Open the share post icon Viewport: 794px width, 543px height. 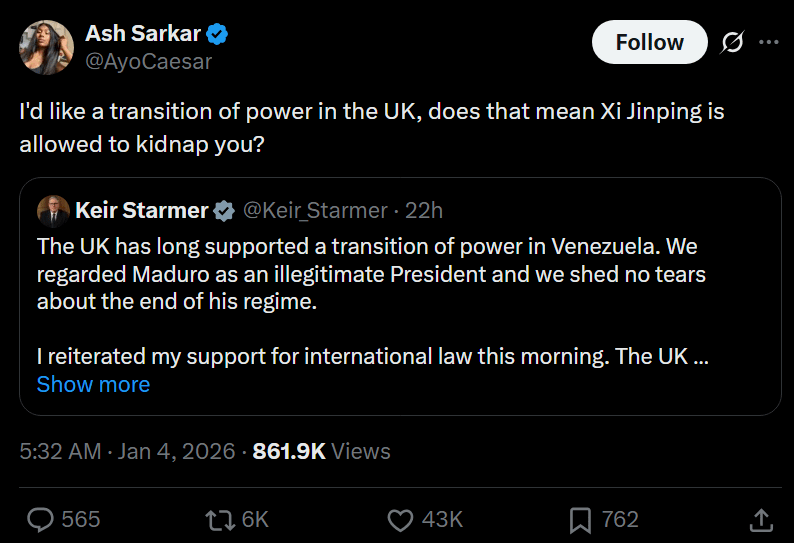[x=760, y=519]
